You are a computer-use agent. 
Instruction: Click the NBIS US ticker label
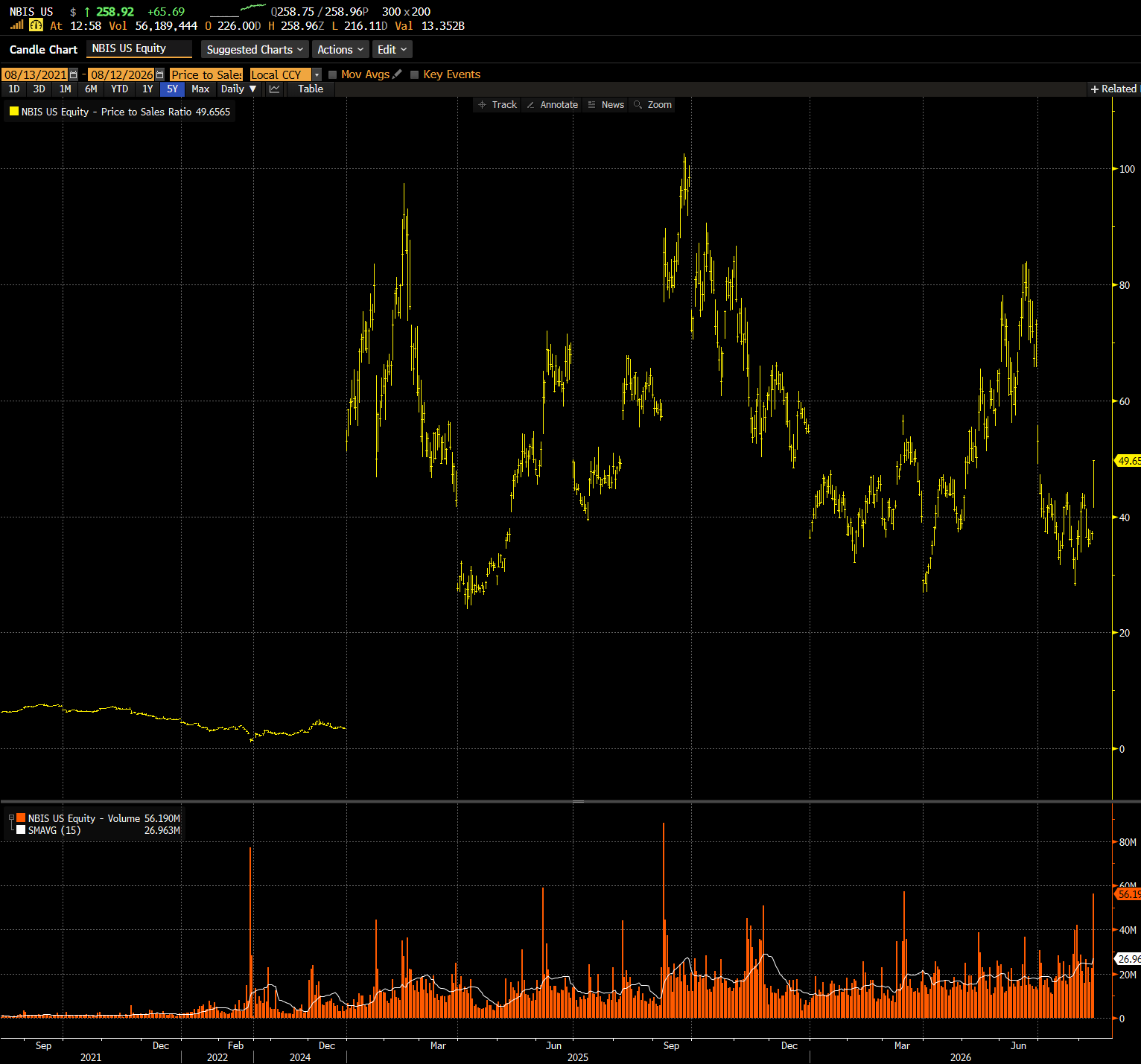tap(31, 12)
